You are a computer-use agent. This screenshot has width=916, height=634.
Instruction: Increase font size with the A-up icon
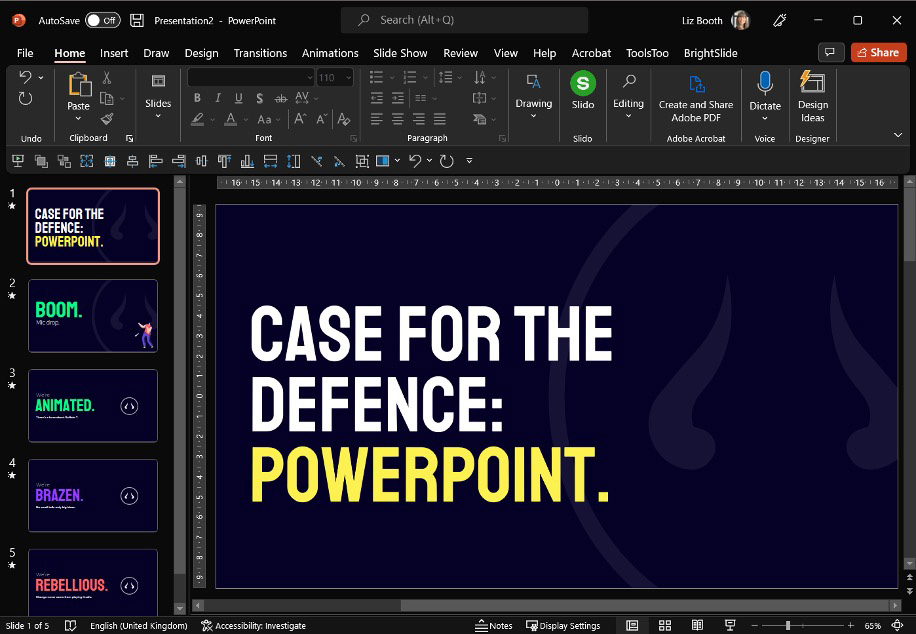(300, 119)
